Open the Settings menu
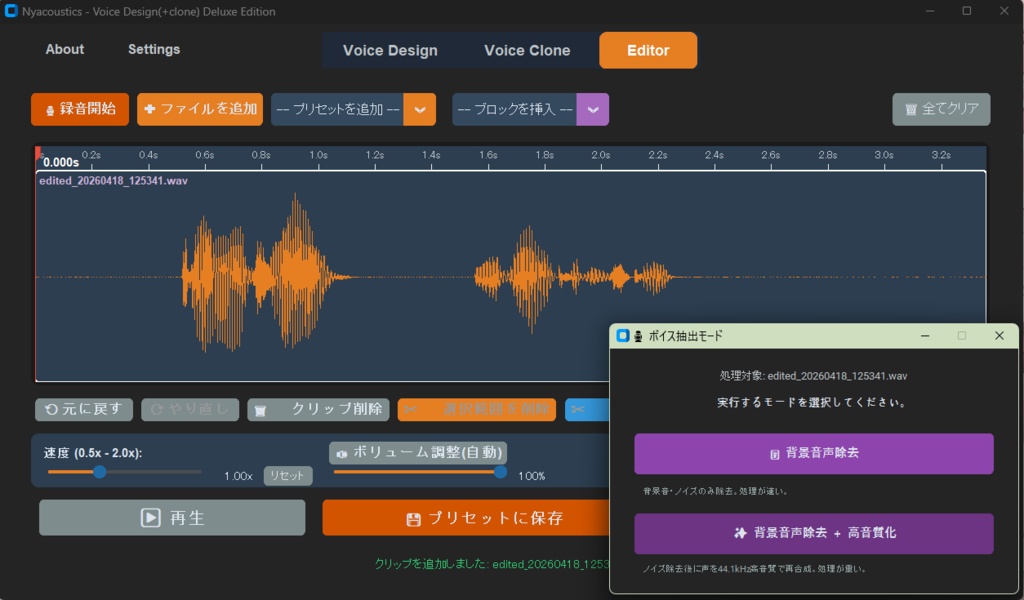 click(x=153, y=49)
